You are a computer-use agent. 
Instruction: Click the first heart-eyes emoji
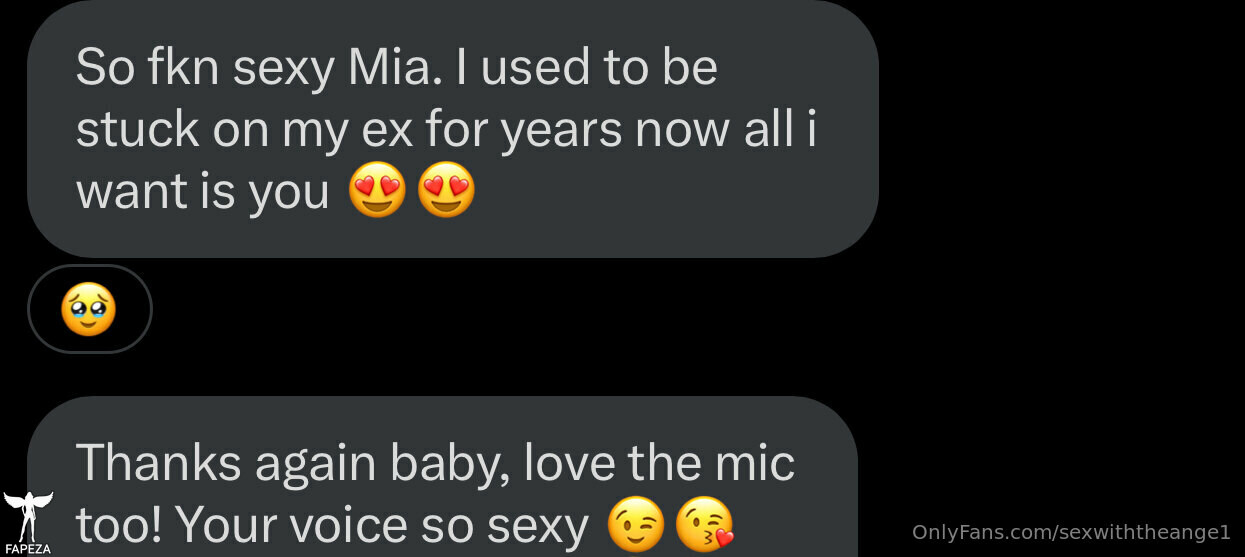click(x=377, y=190)
